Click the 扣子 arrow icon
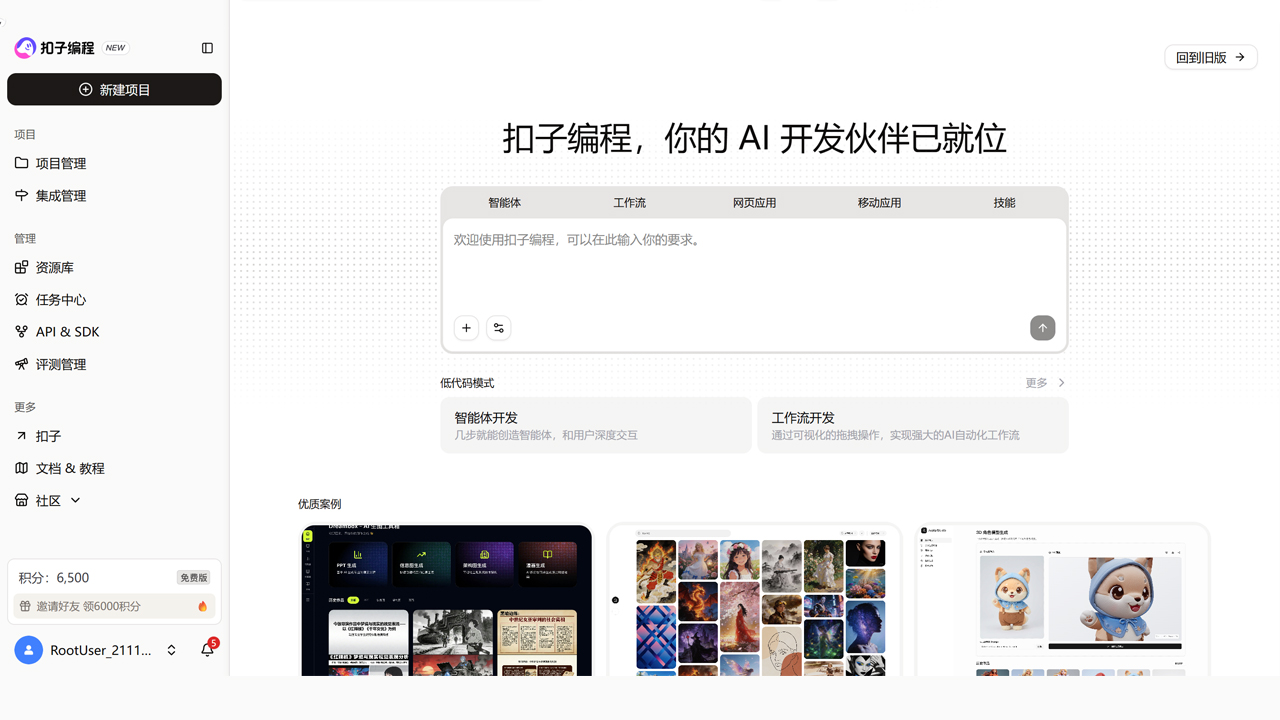The width and height of the screenshot is (1280, 720). point(22,436)
